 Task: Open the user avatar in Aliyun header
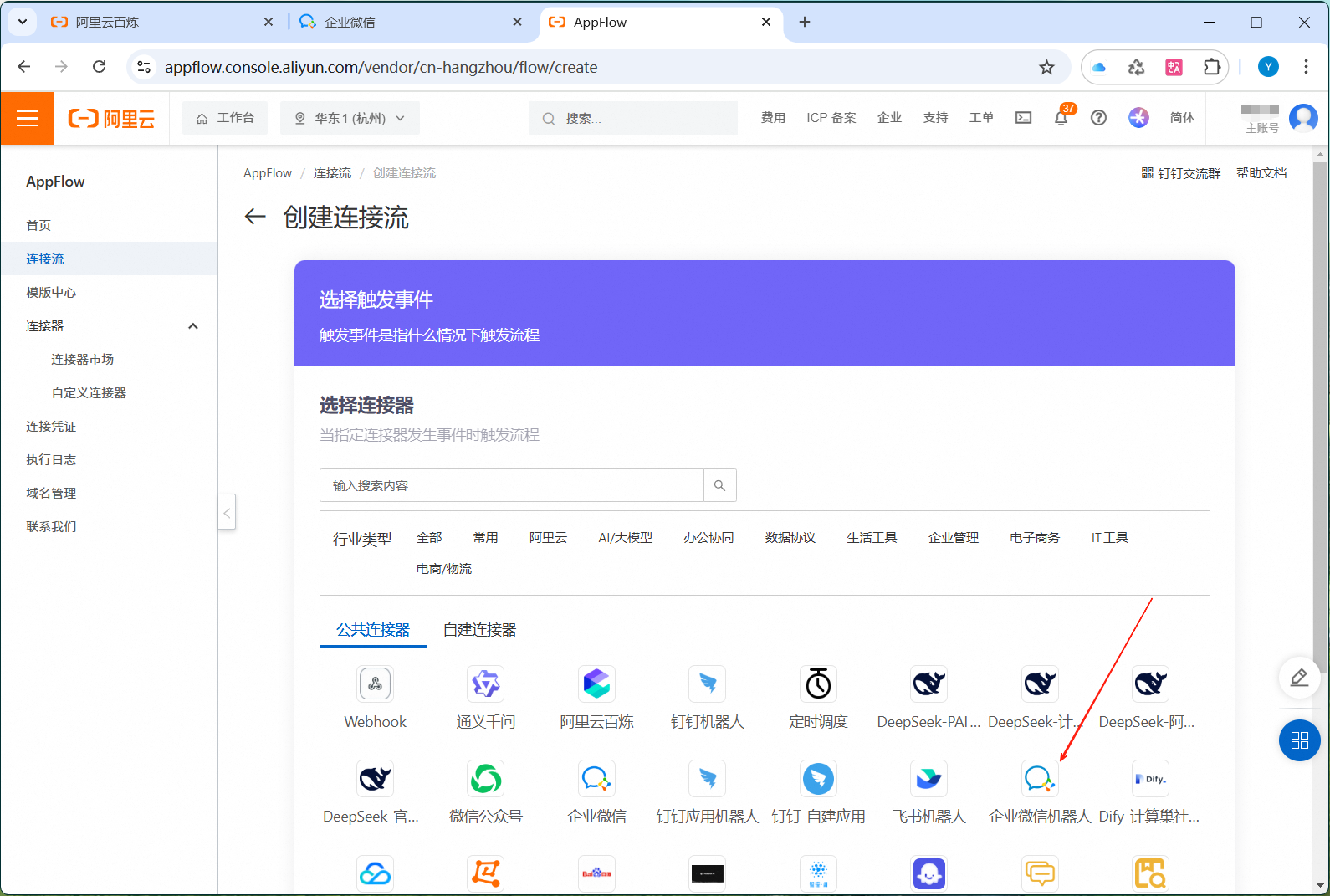tap(1303, 118)
